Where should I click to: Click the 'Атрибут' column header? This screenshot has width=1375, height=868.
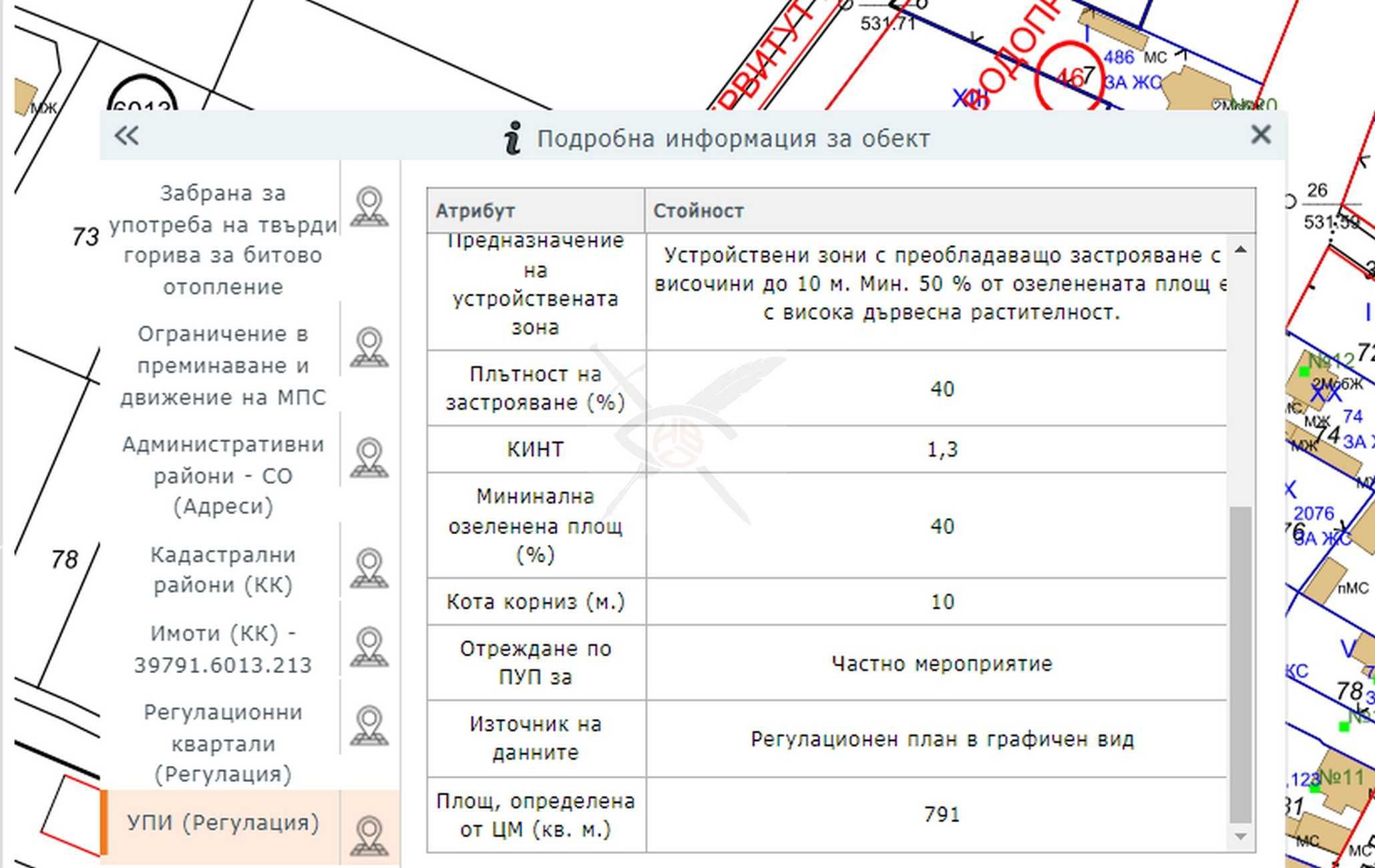pyautogui.click(x=536, y=211)
